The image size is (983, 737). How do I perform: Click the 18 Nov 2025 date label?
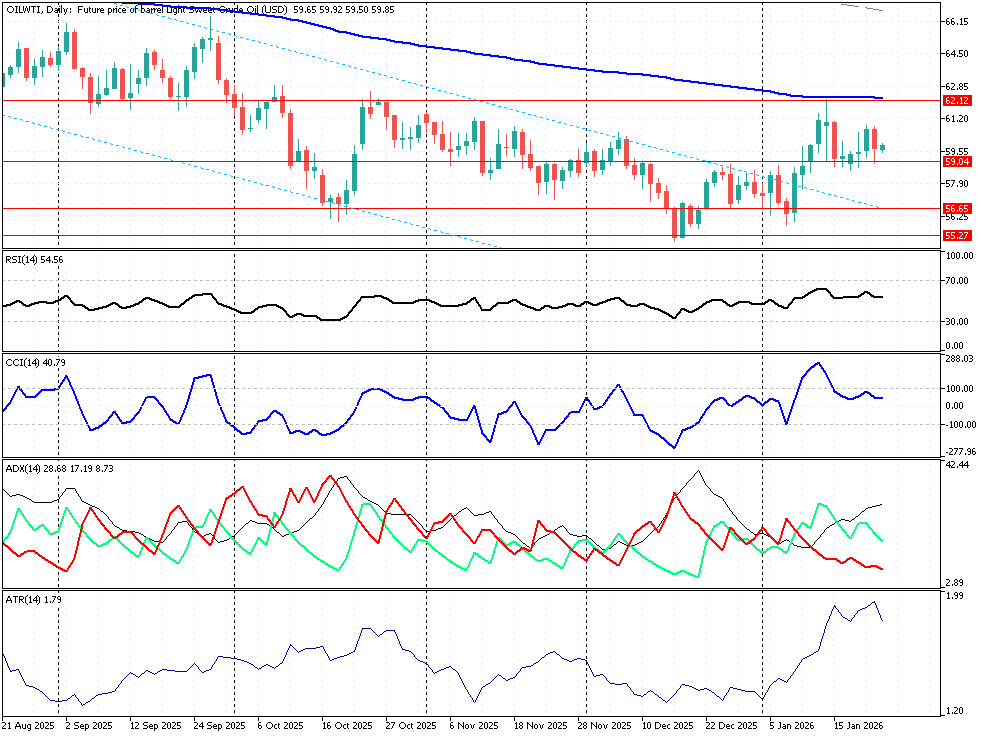[x=538, y=724]
